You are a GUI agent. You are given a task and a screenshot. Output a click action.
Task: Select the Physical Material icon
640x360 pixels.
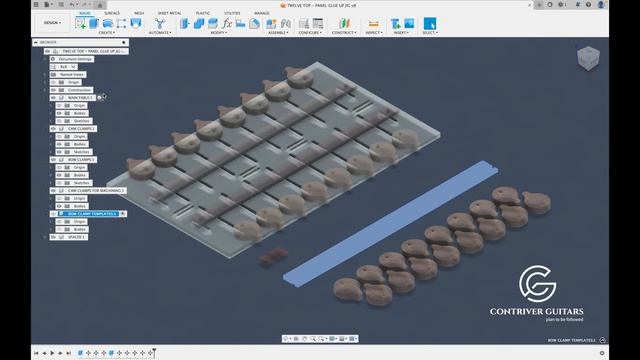click(254, 23)
